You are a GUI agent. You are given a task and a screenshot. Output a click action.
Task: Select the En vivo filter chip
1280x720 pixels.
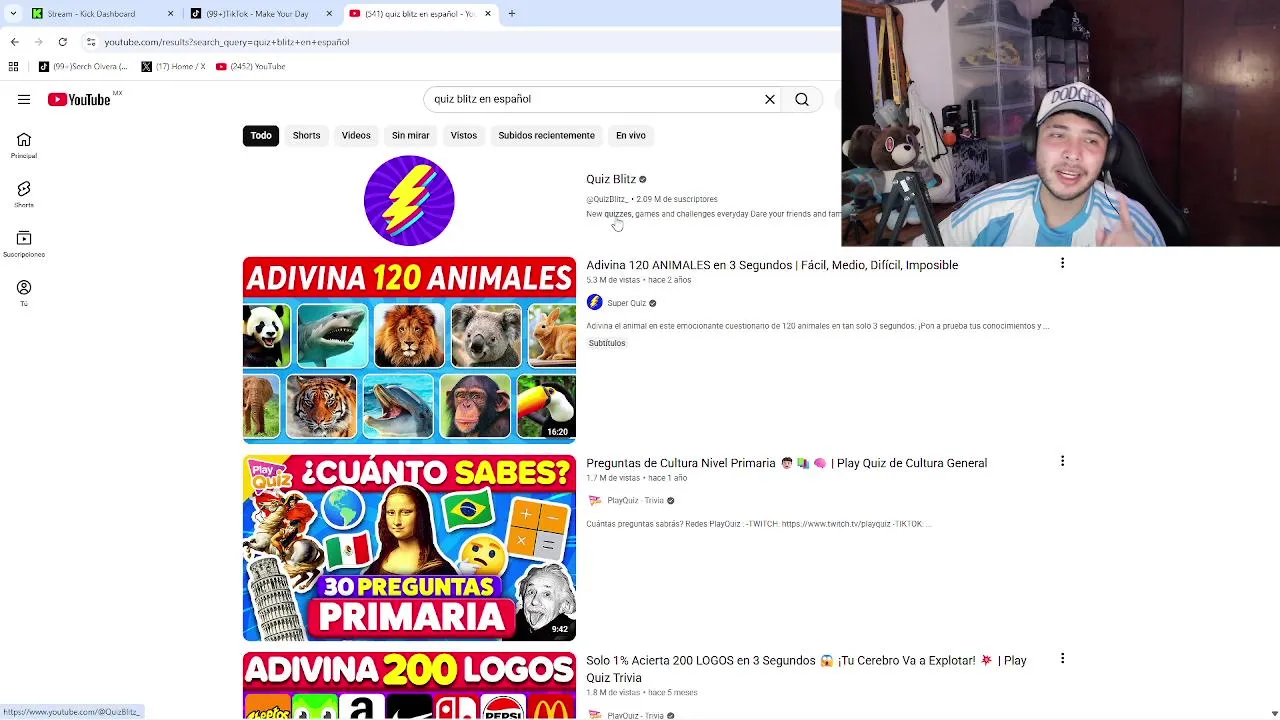point(631,135)
